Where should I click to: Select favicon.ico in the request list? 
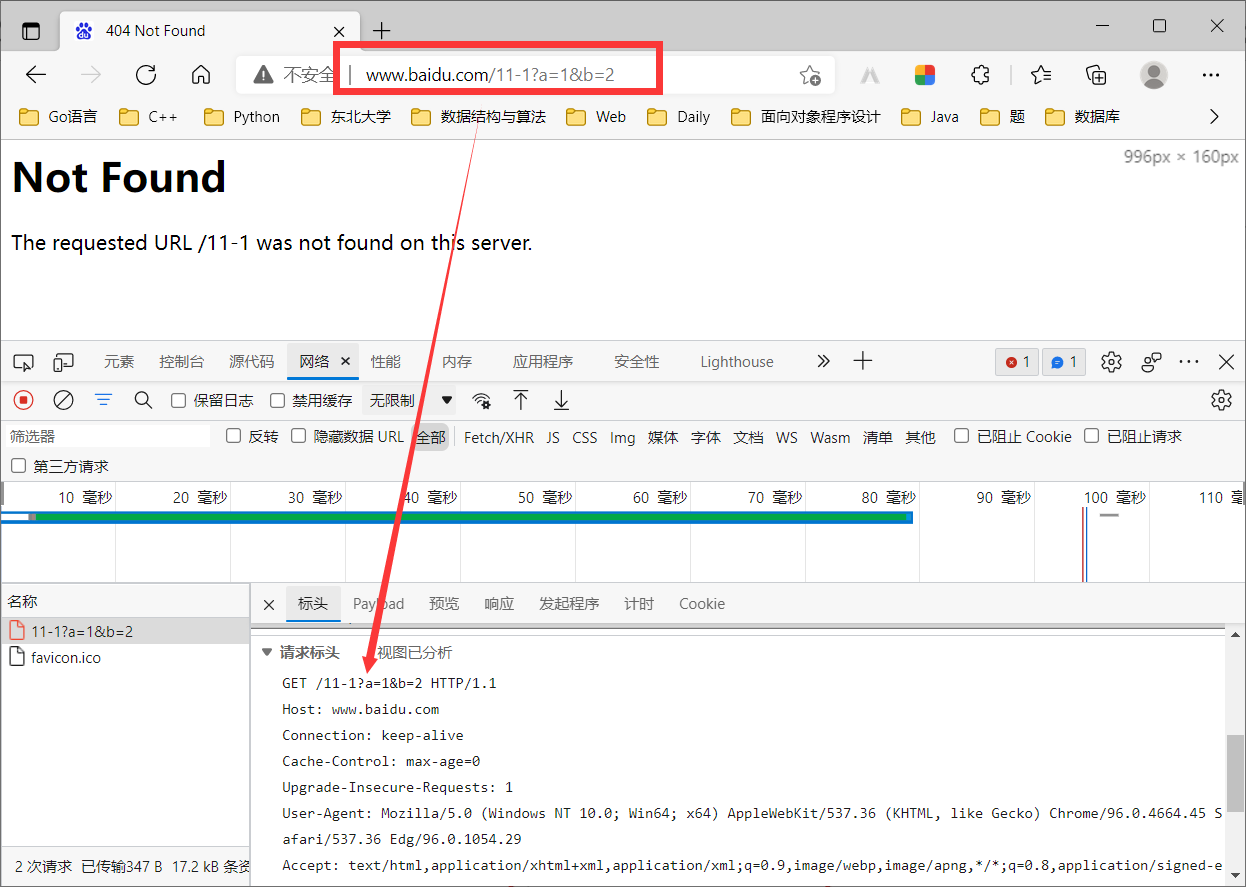[x=66, y=658]
